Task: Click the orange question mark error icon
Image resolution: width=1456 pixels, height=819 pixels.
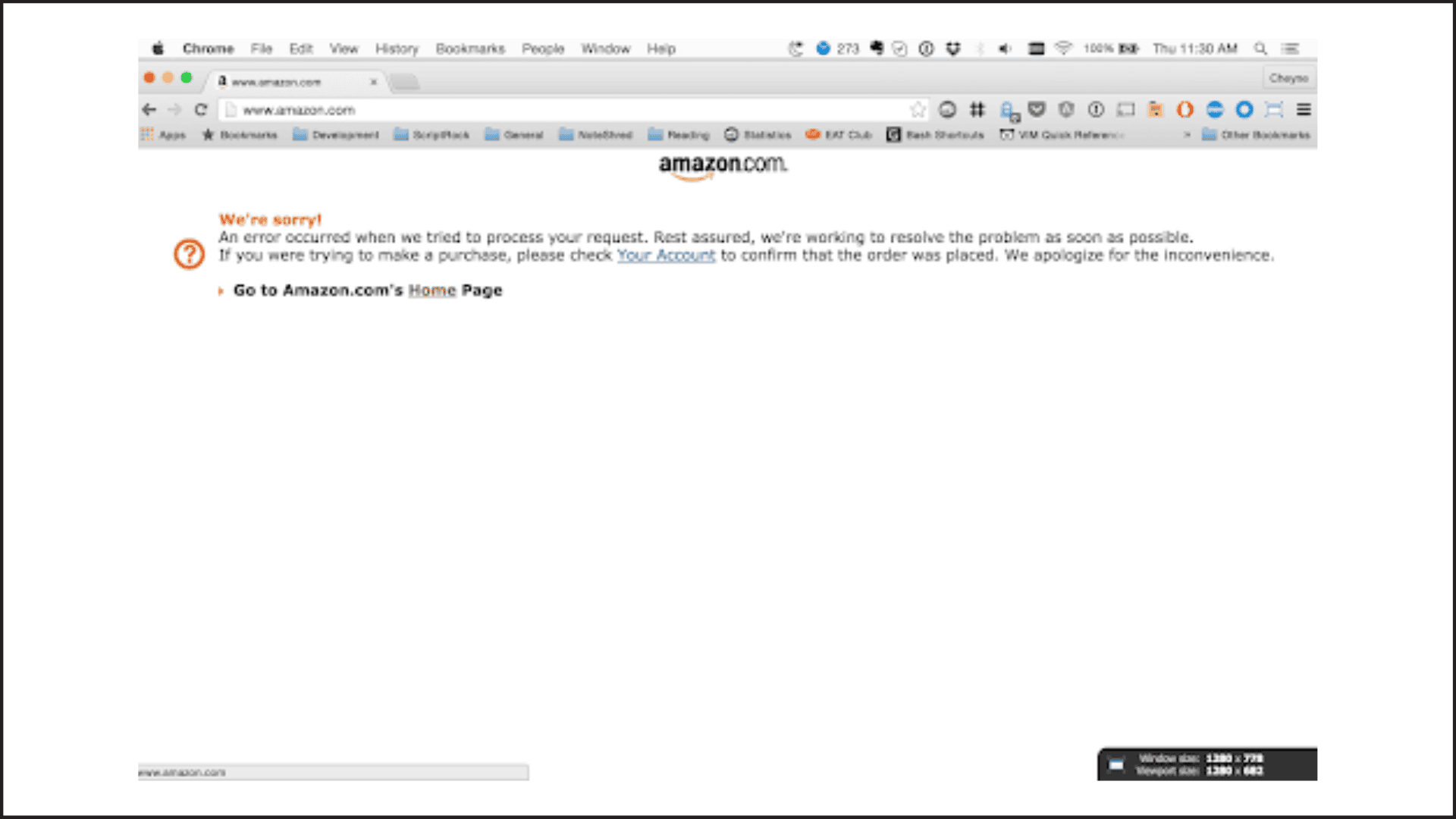Action: point(189,254)
